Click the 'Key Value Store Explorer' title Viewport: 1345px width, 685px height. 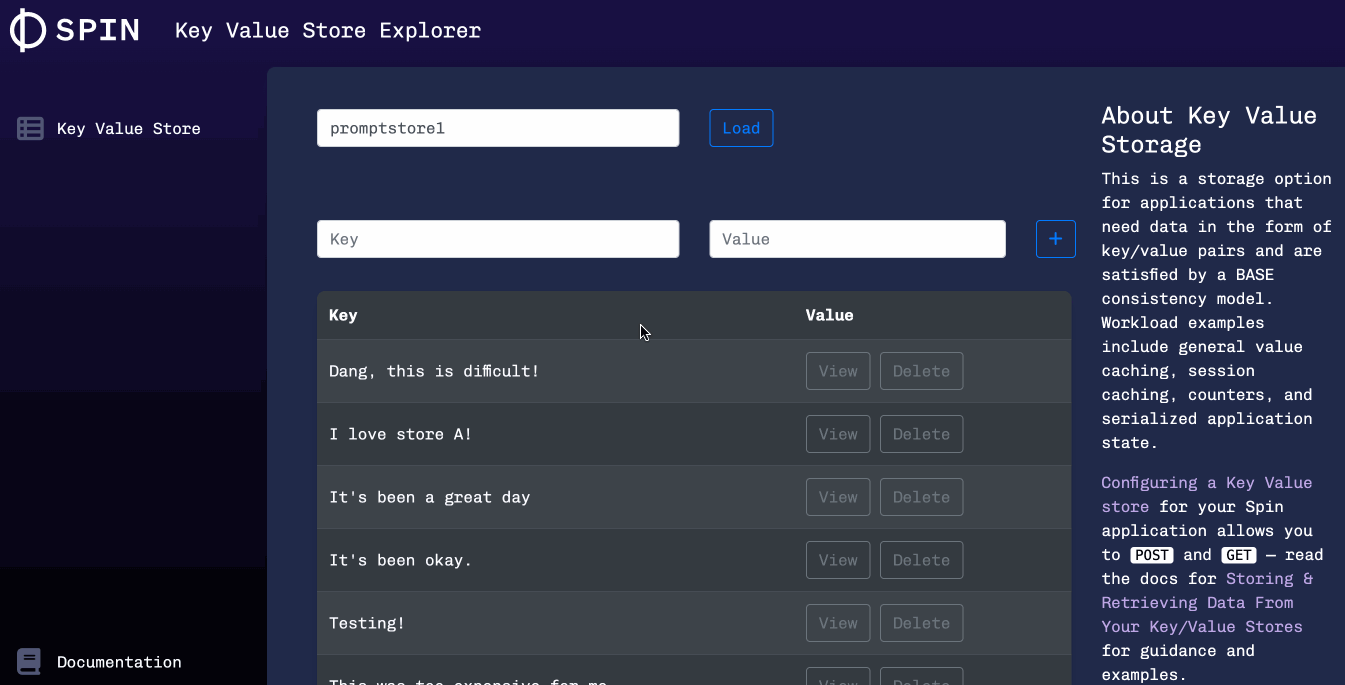coord(328,31)
